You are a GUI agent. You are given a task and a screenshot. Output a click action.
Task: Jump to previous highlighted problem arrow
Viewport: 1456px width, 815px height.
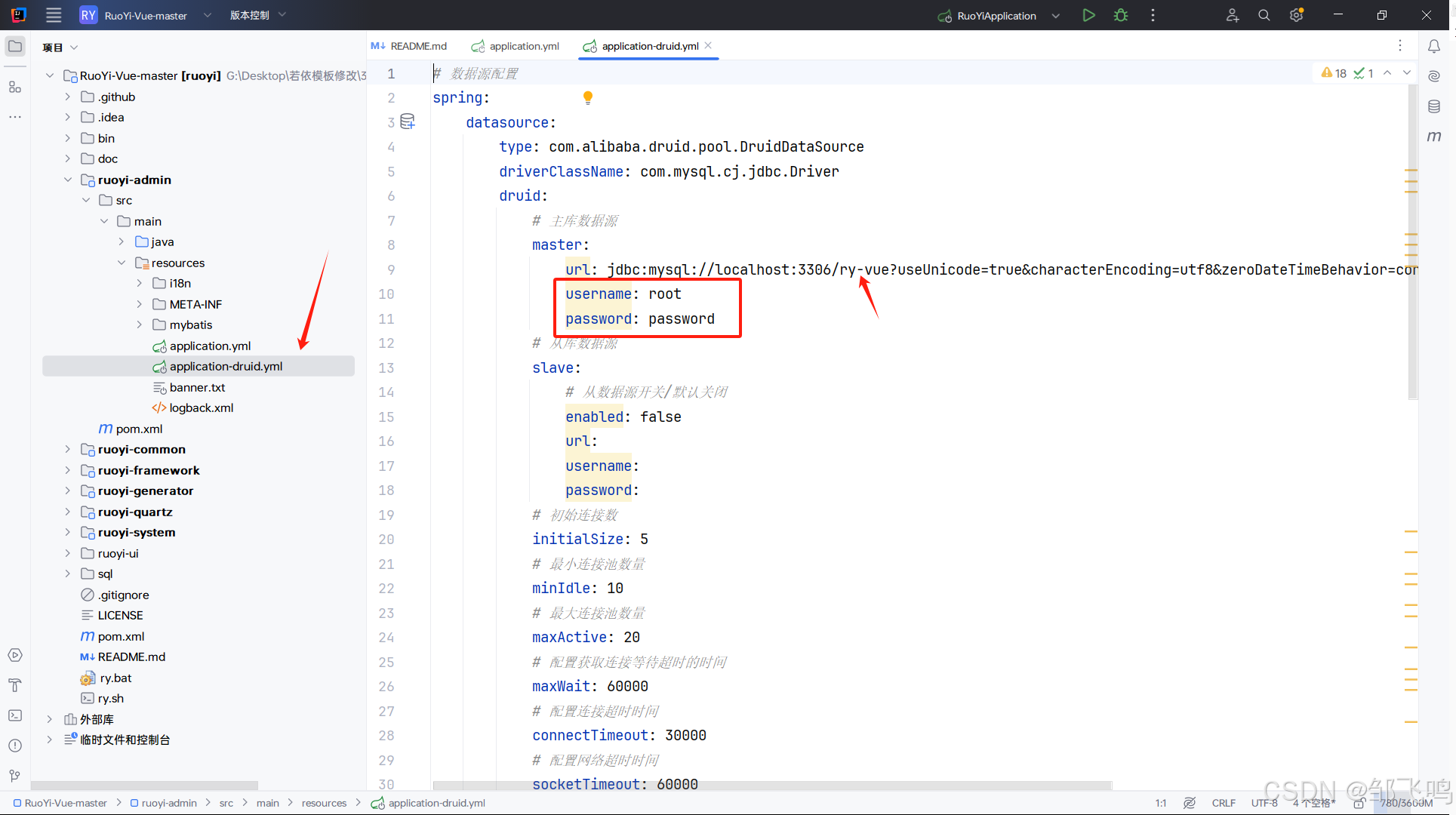[x=1387, y=73]
